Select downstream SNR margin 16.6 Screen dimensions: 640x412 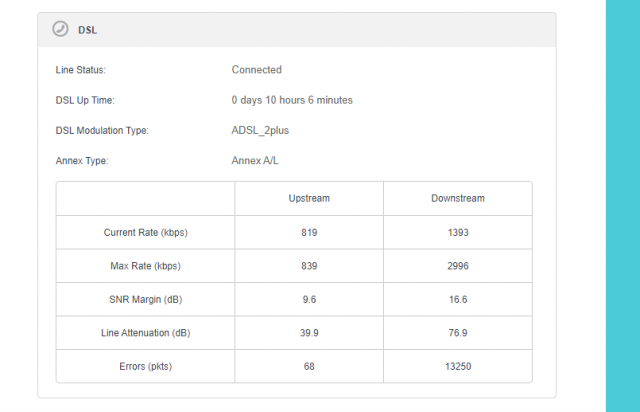click(x=458, y=299)
